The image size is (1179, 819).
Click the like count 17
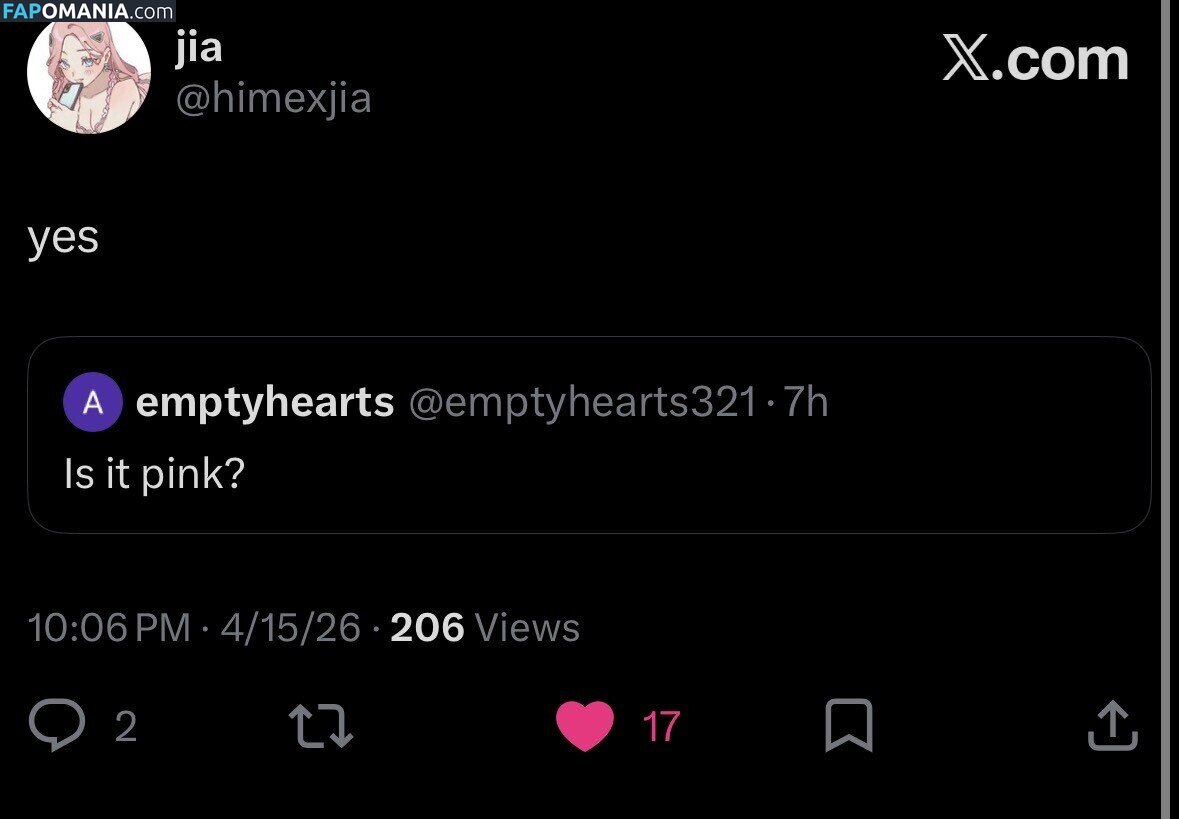(661, 726)
